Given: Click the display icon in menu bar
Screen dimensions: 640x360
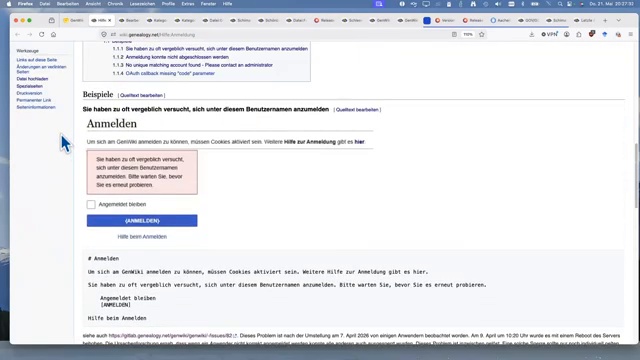Looking at the screenshot, I should click(426, 4).
